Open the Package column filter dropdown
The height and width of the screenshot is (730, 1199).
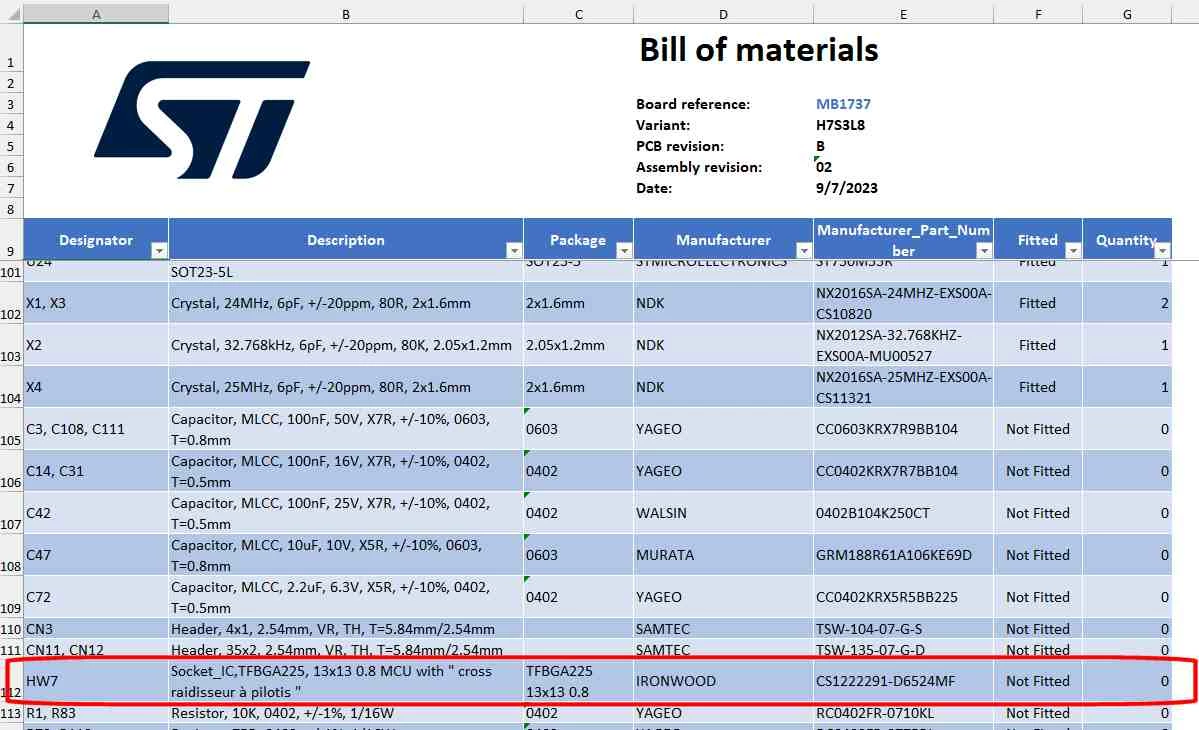624,251
